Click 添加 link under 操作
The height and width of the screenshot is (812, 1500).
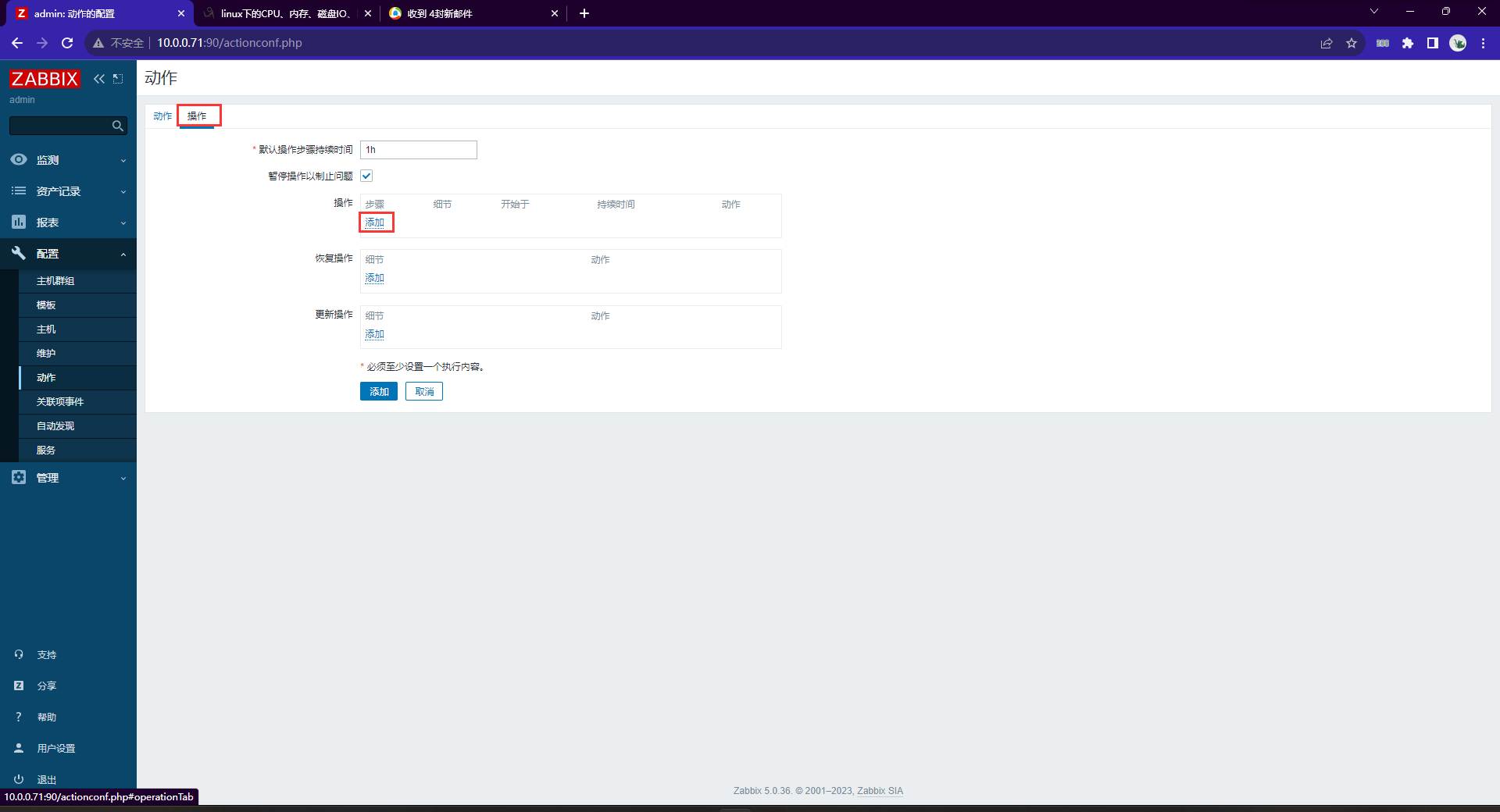point(375,223)
